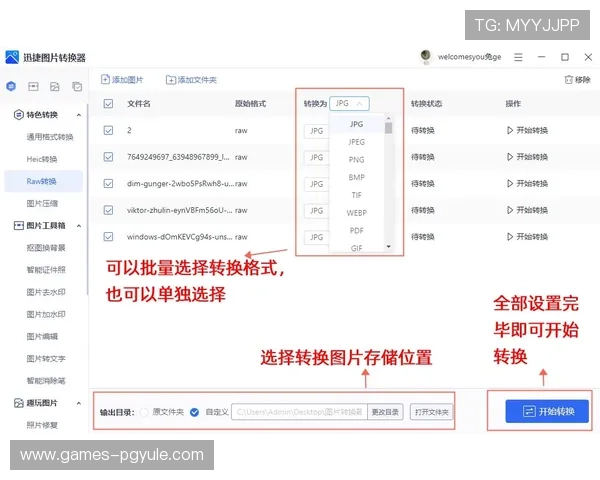Open the JPG format box for windows file

click(316, 237)
